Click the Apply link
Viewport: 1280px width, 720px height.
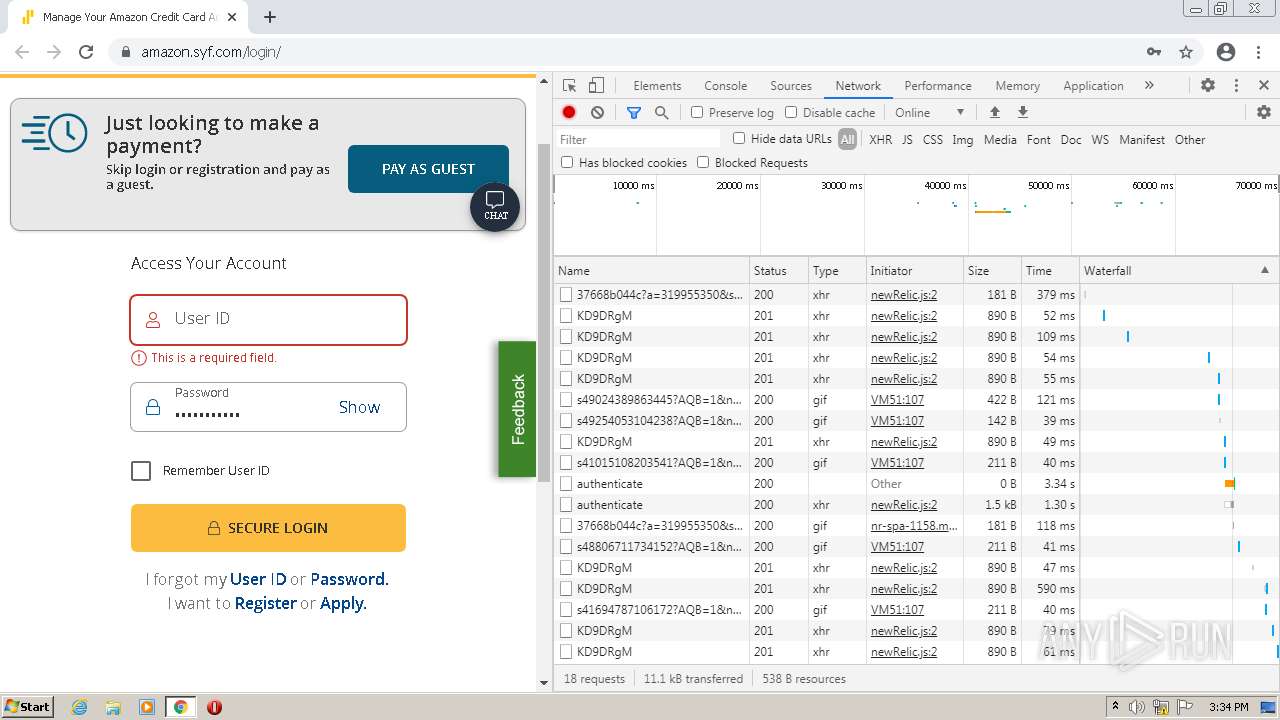coord(343,603)
